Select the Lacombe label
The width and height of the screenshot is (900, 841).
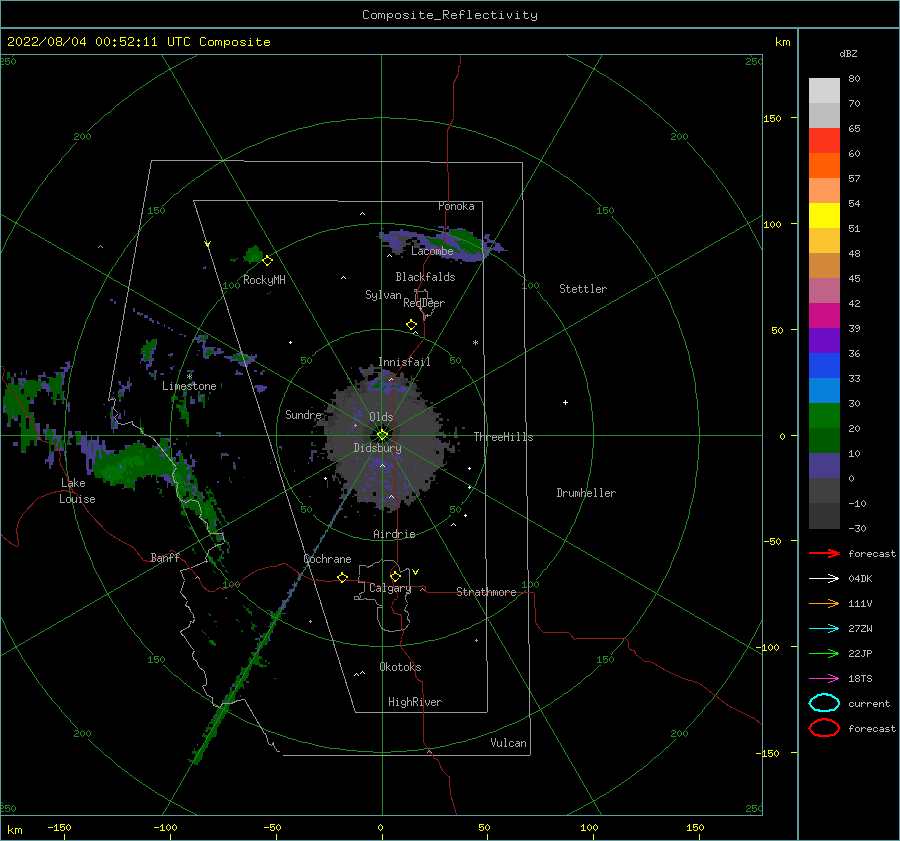point(432,251)
